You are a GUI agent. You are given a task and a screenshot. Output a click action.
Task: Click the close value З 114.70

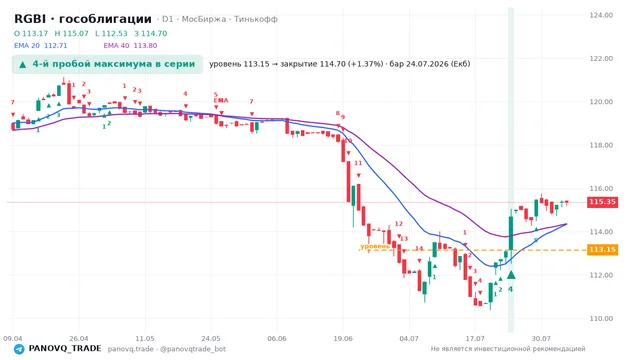tap(151, 33)
